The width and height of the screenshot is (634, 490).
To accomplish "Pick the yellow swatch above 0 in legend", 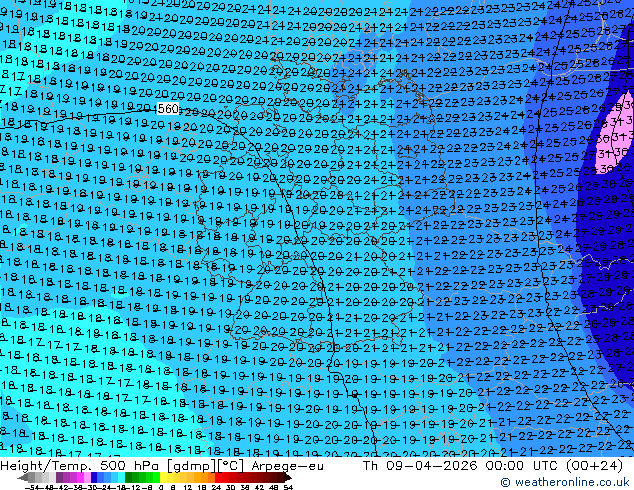I will coord(163,477).
